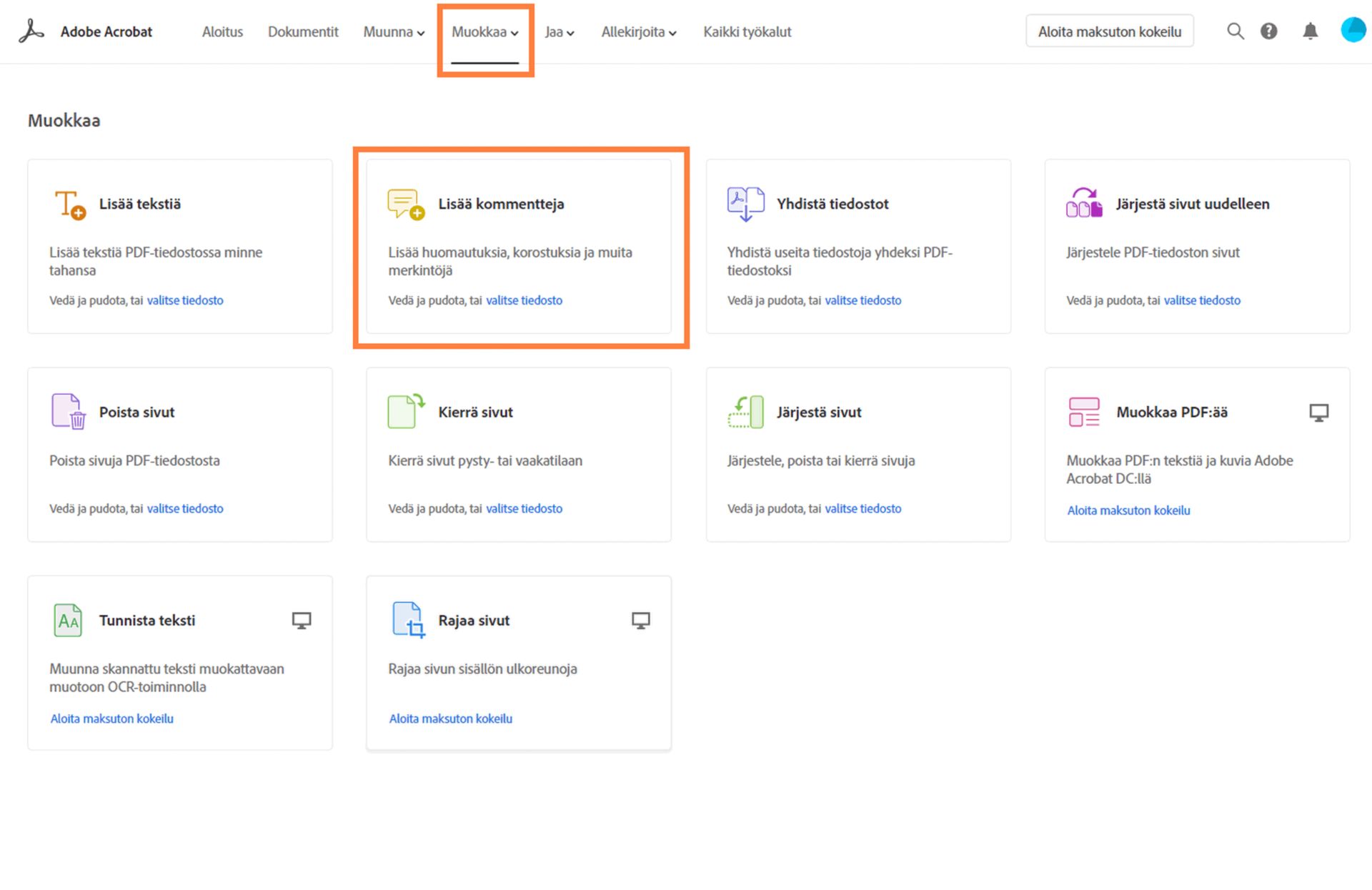Click description 'Poista sivuja PDF-tiedostosta'

pos(134,461)
